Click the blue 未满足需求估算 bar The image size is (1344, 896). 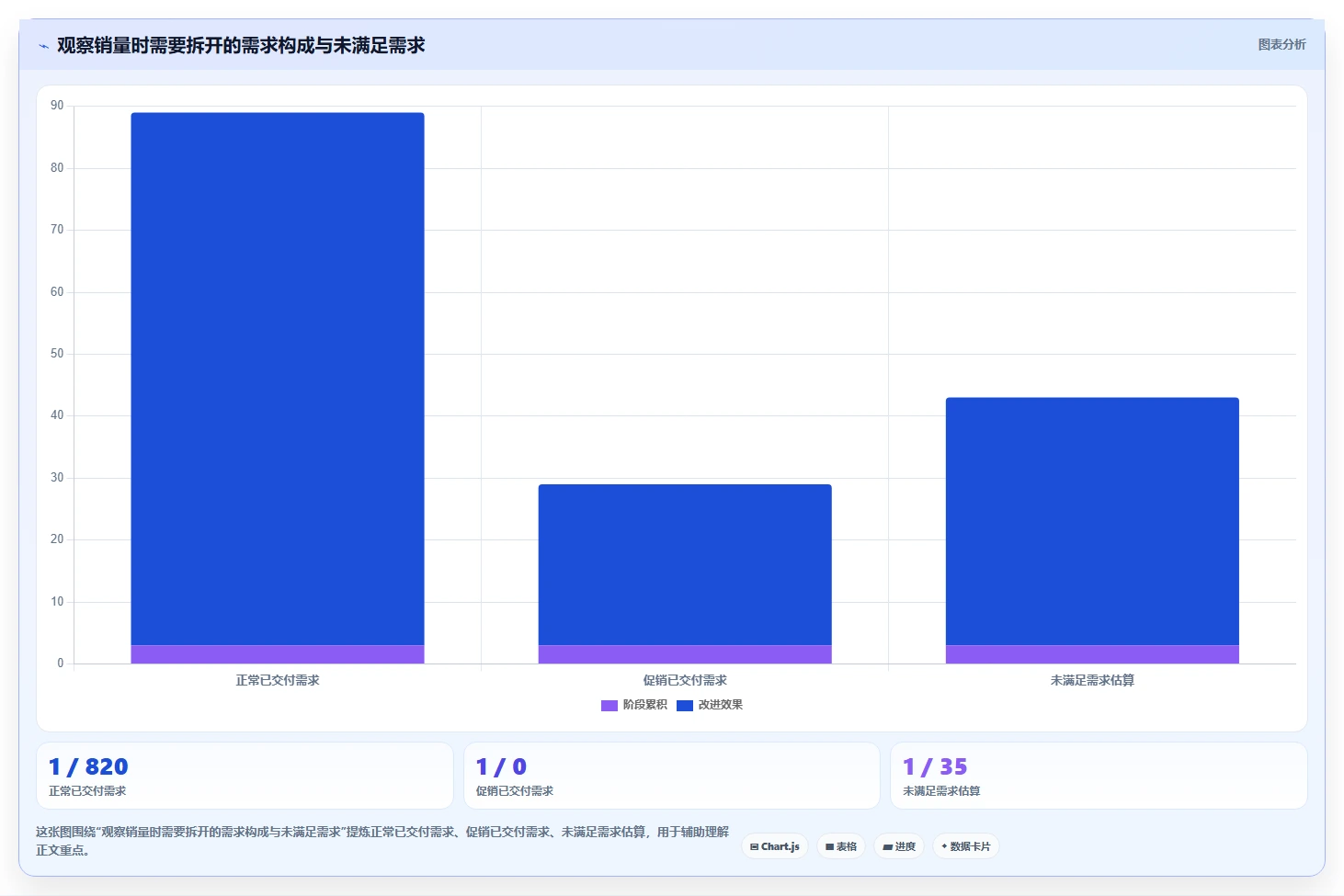(1092, 521)
